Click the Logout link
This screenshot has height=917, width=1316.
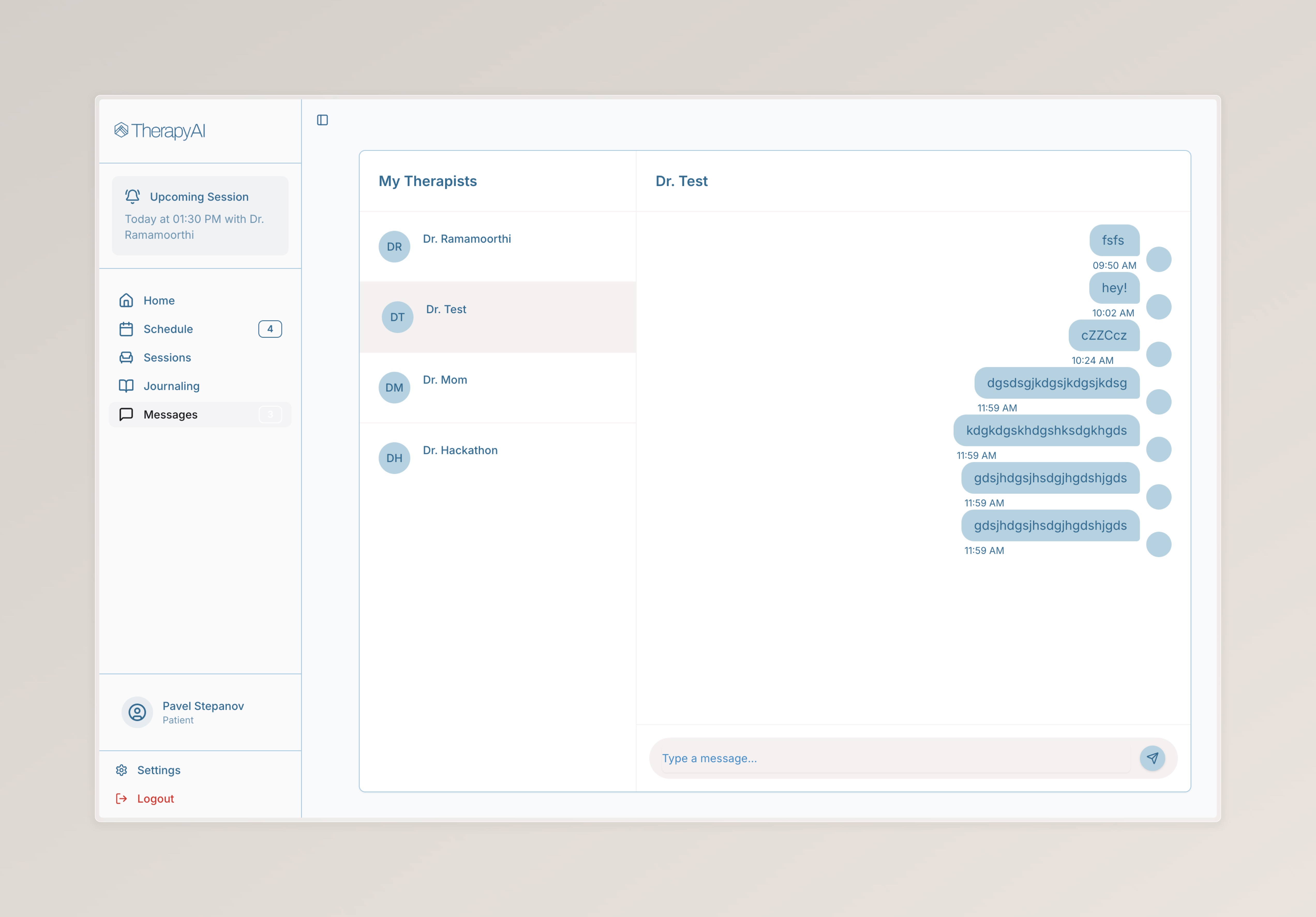[x=155, y=799]
